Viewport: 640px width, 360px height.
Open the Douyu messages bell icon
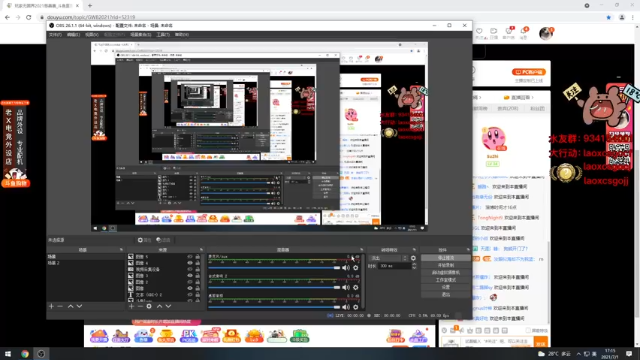pyautogui.click(x=523, y=31)
